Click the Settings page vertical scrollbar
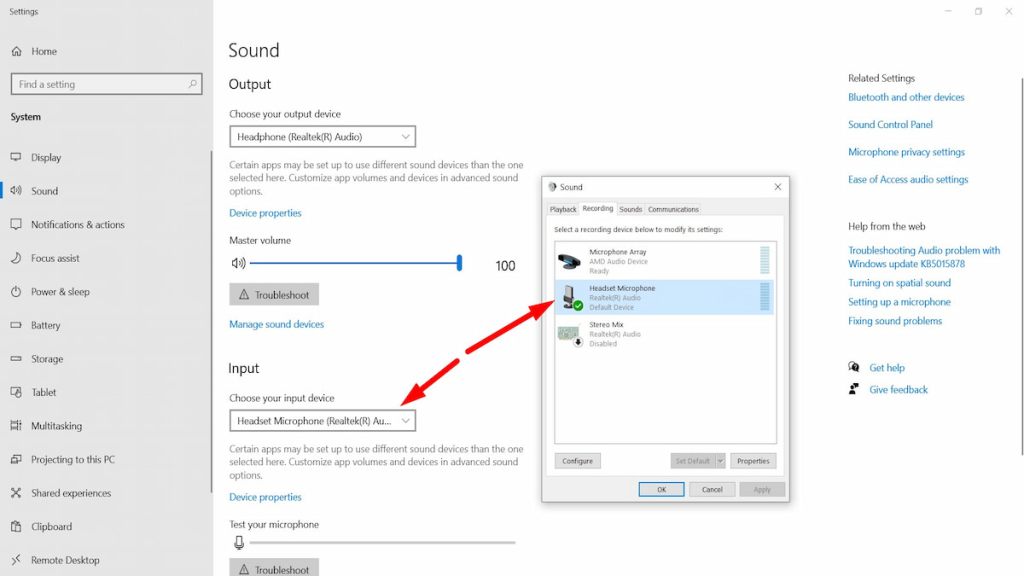This screenshot has height=576, width=1024. pyautogui.click(x=1021, y=266)
